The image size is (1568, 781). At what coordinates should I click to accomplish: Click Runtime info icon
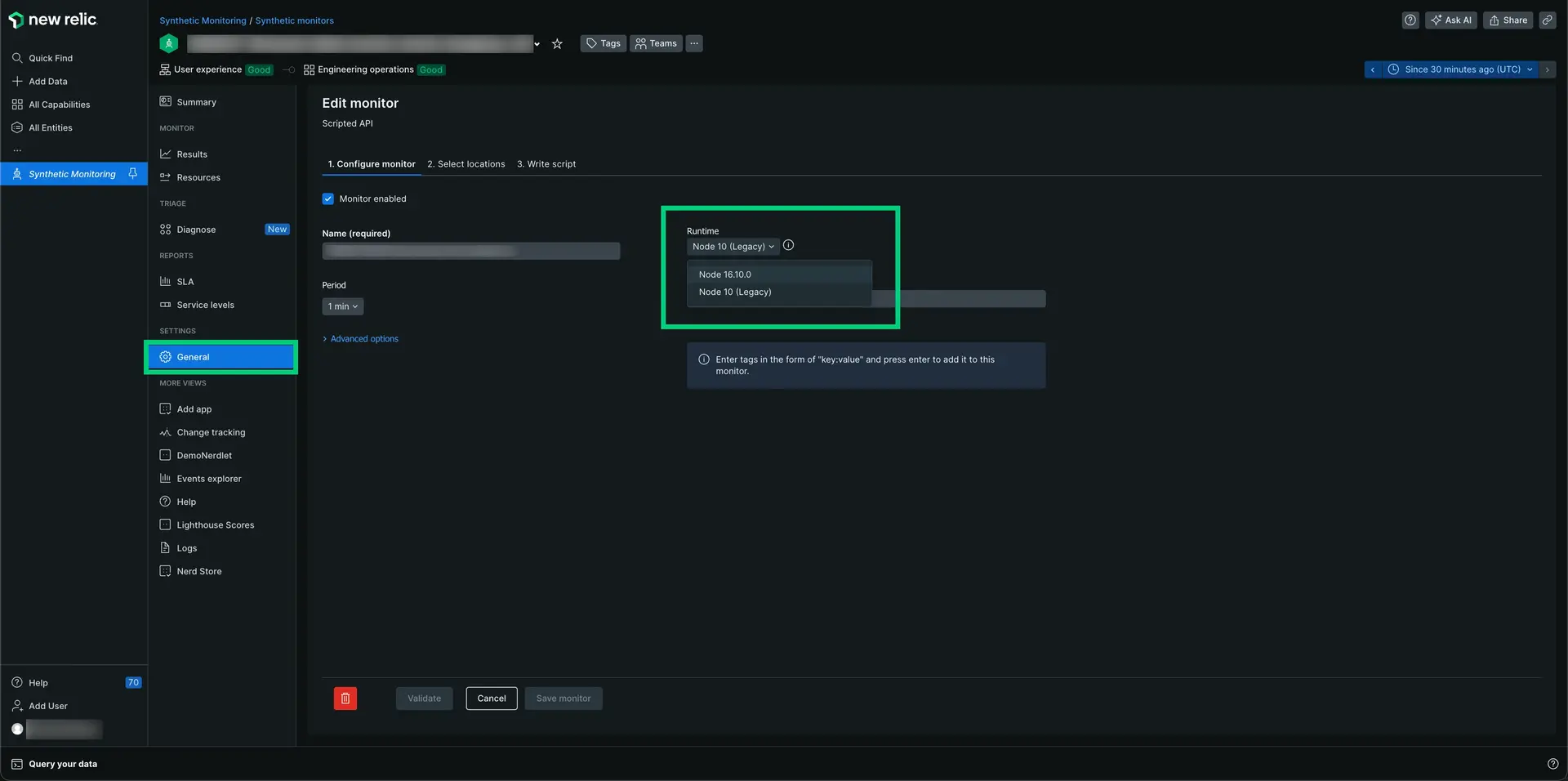(788, 245)
